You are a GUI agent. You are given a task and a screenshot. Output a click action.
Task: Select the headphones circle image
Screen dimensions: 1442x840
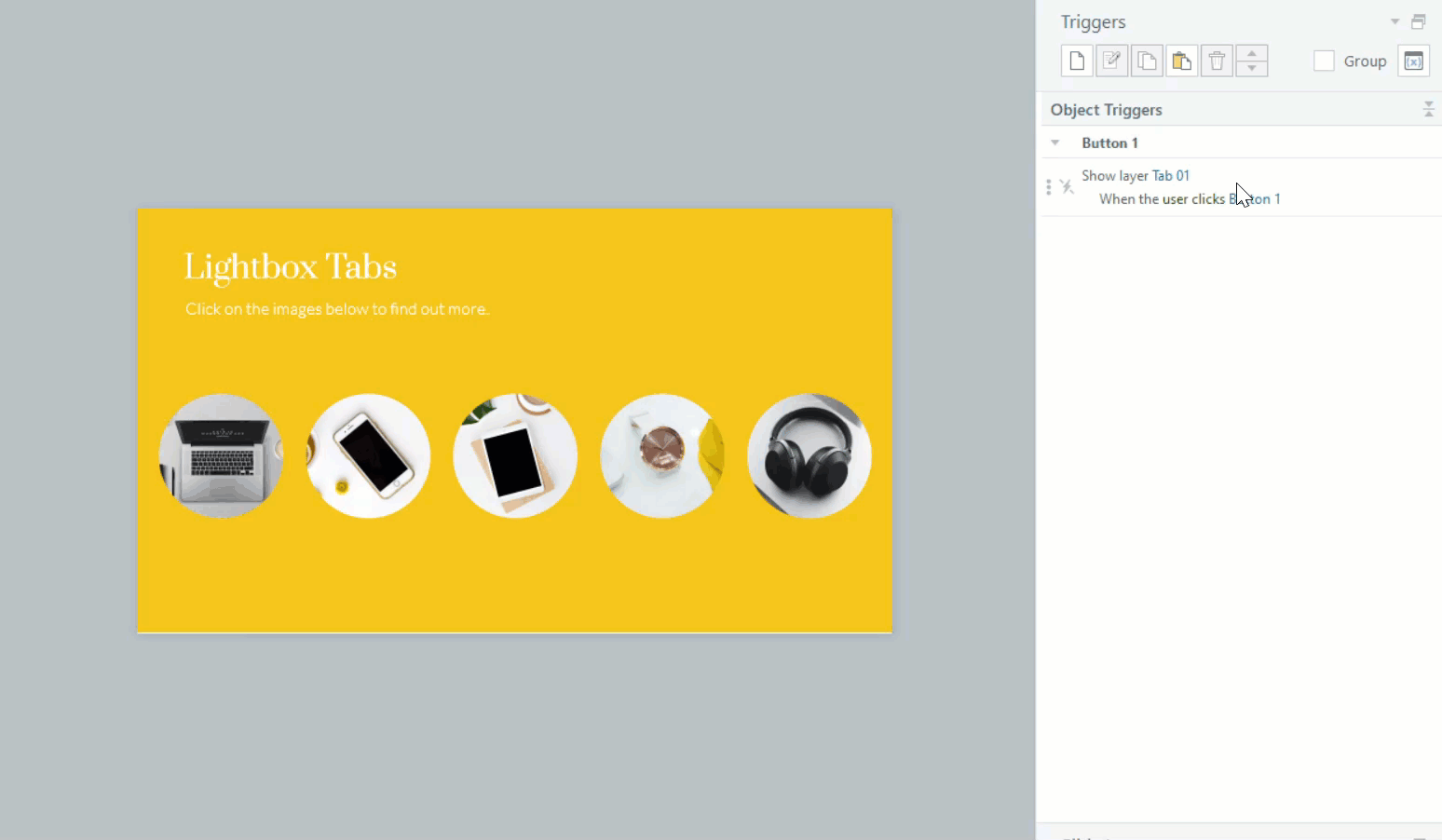[x=809, y=455]
